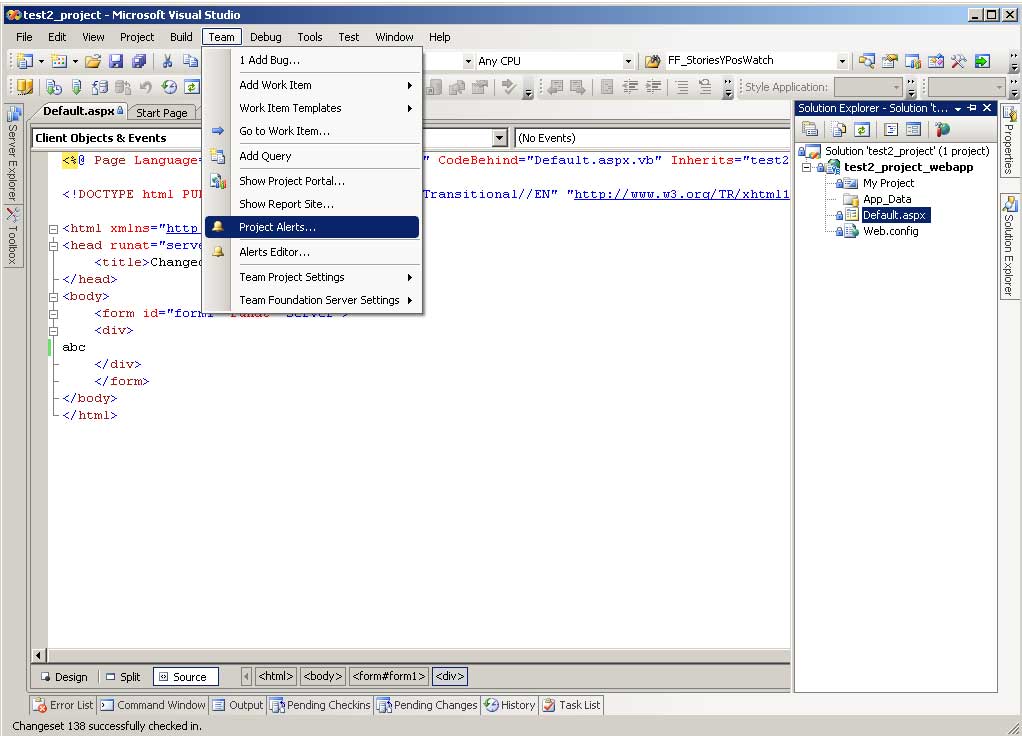Collapse the html element outline in the editor
1022x736 pixels.
click(53, 229)
